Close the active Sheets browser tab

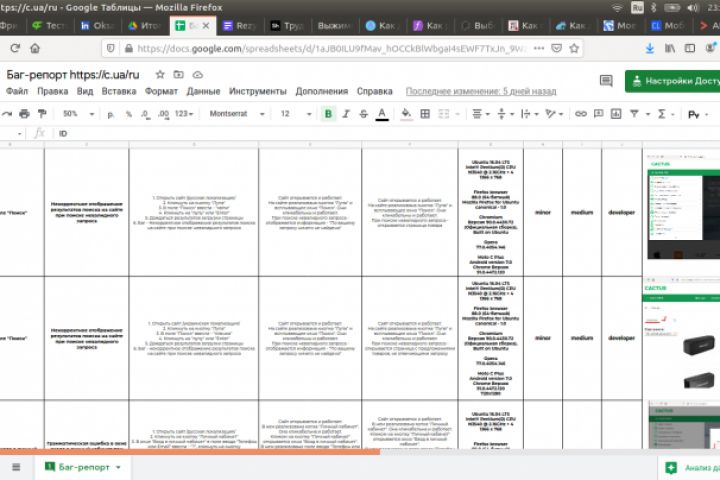[x=206, y=26]
